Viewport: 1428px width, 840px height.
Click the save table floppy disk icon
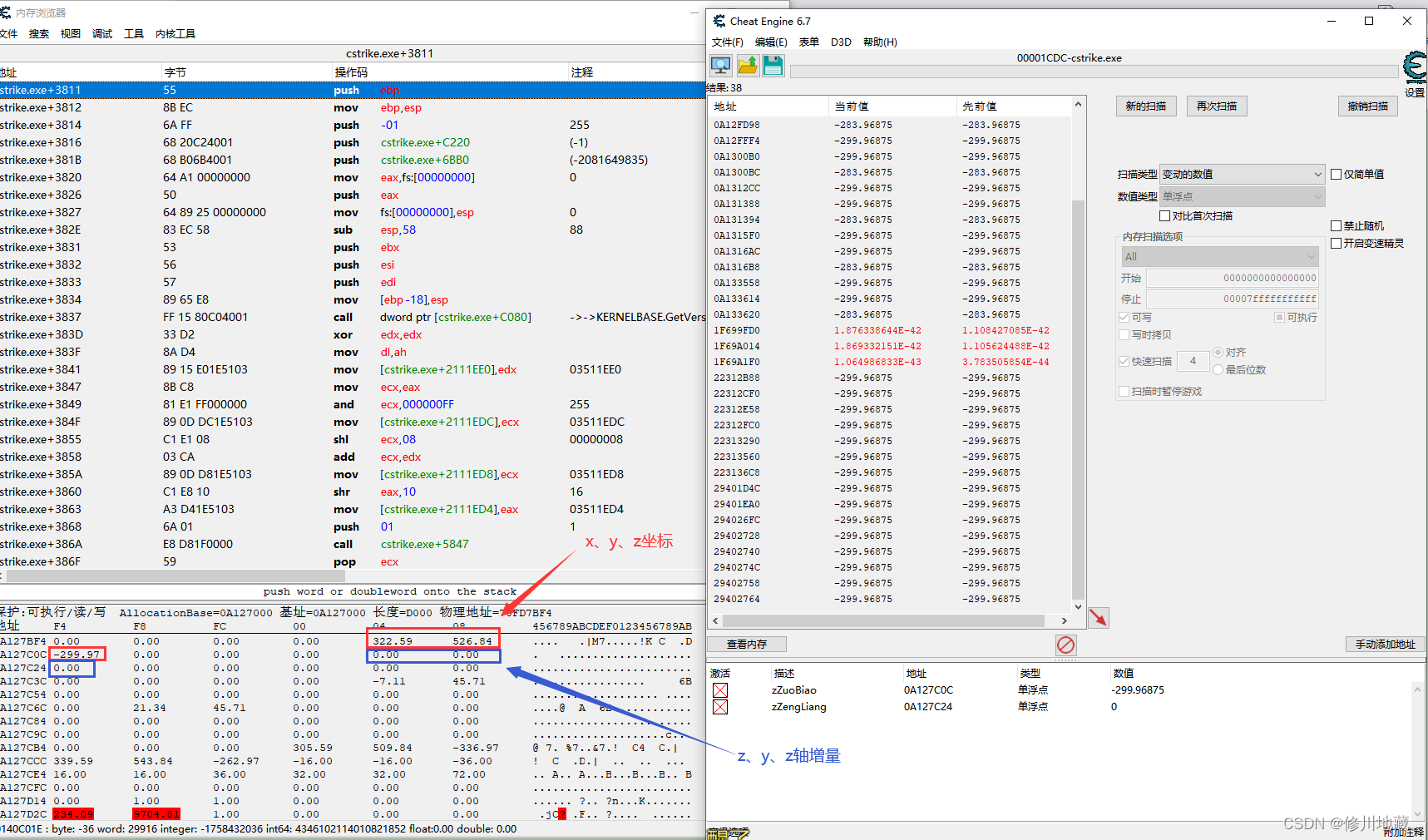pyautogui.click(x=773, y=65)
